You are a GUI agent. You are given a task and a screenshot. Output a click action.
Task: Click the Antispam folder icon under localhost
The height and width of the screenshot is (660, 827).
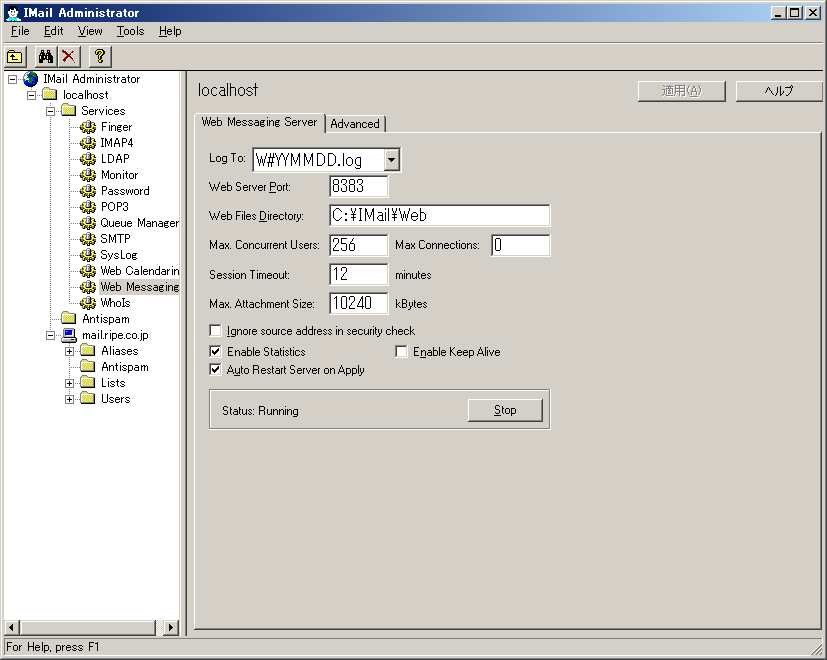69,318
